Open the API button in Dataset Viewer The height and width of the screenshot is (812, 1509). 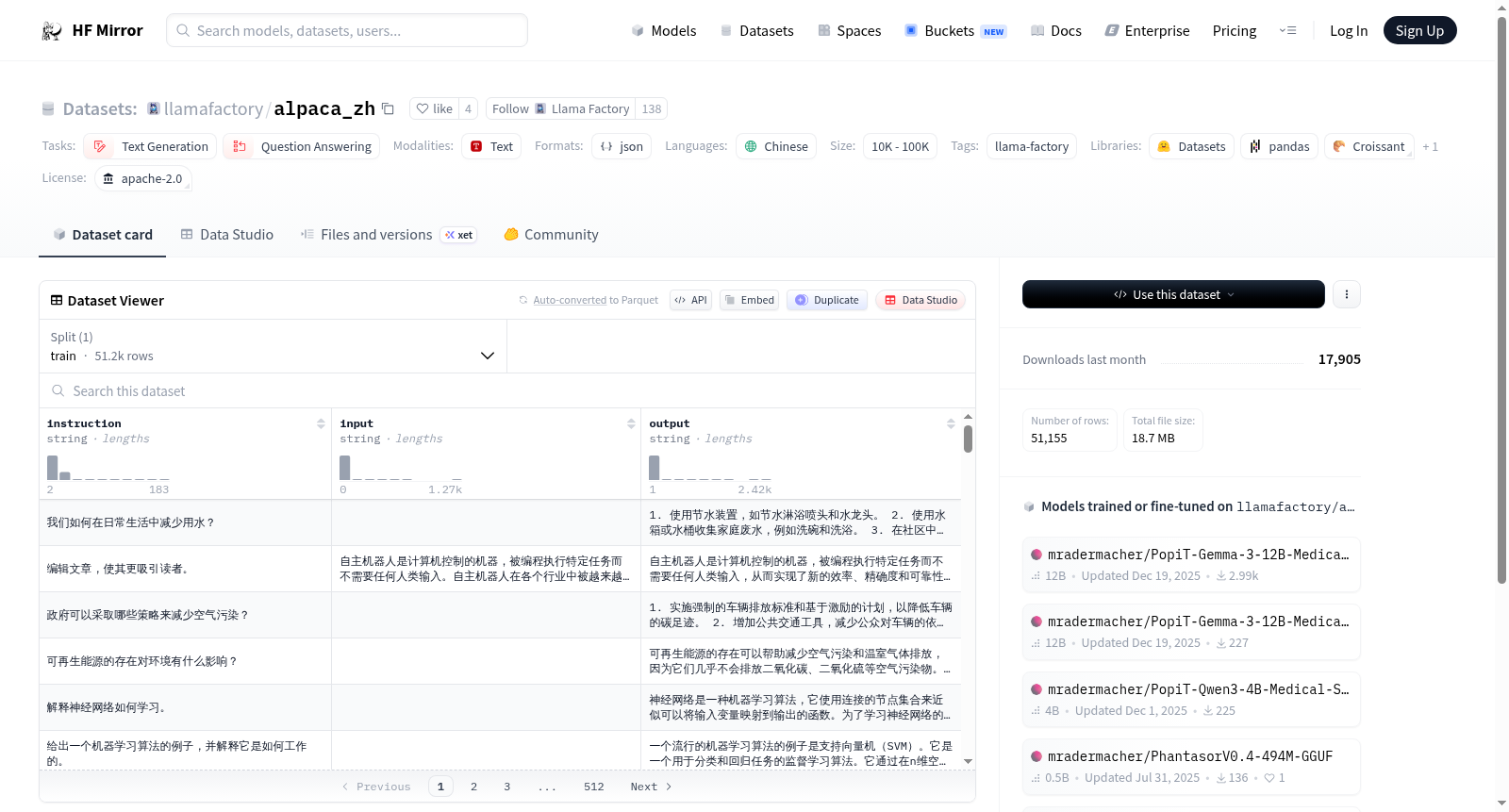[x=690, y=300]
